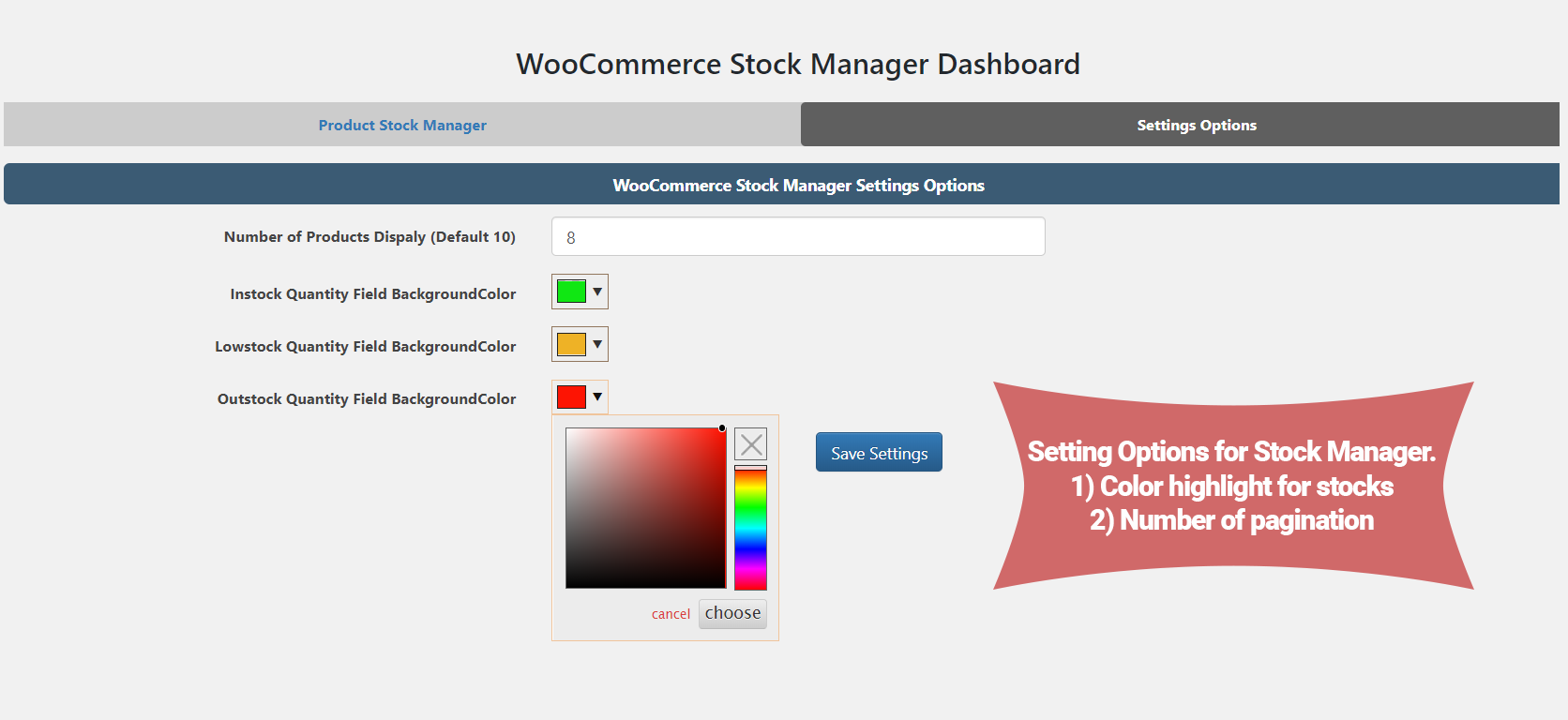The height and width of the screenshot is (720, 1568).
Task: Click the green Instock color swatch
Action: [x=571, y=292]
